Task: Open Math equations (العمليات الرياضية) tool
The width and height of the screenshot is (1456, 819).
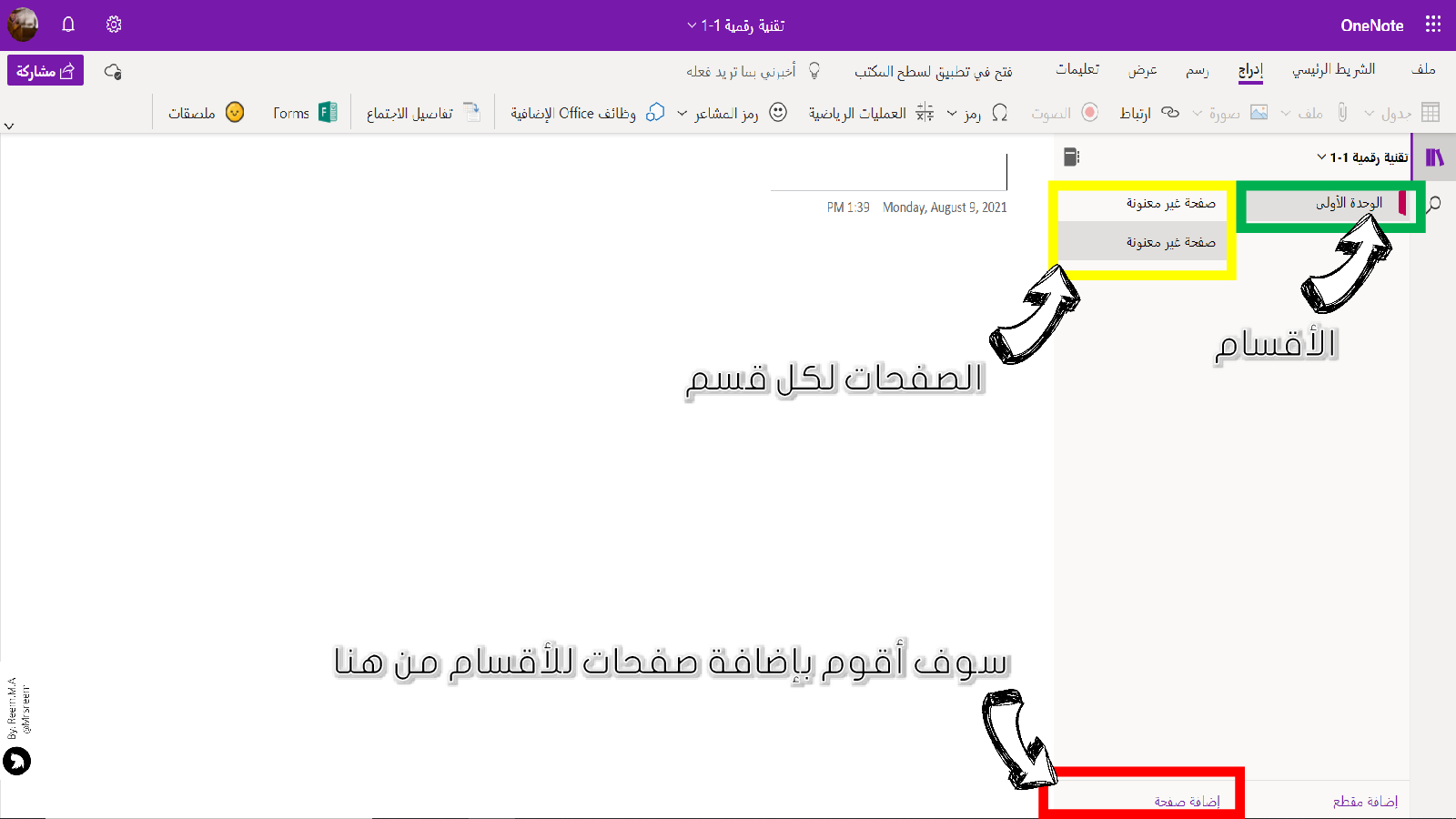Action: (870, 113)
